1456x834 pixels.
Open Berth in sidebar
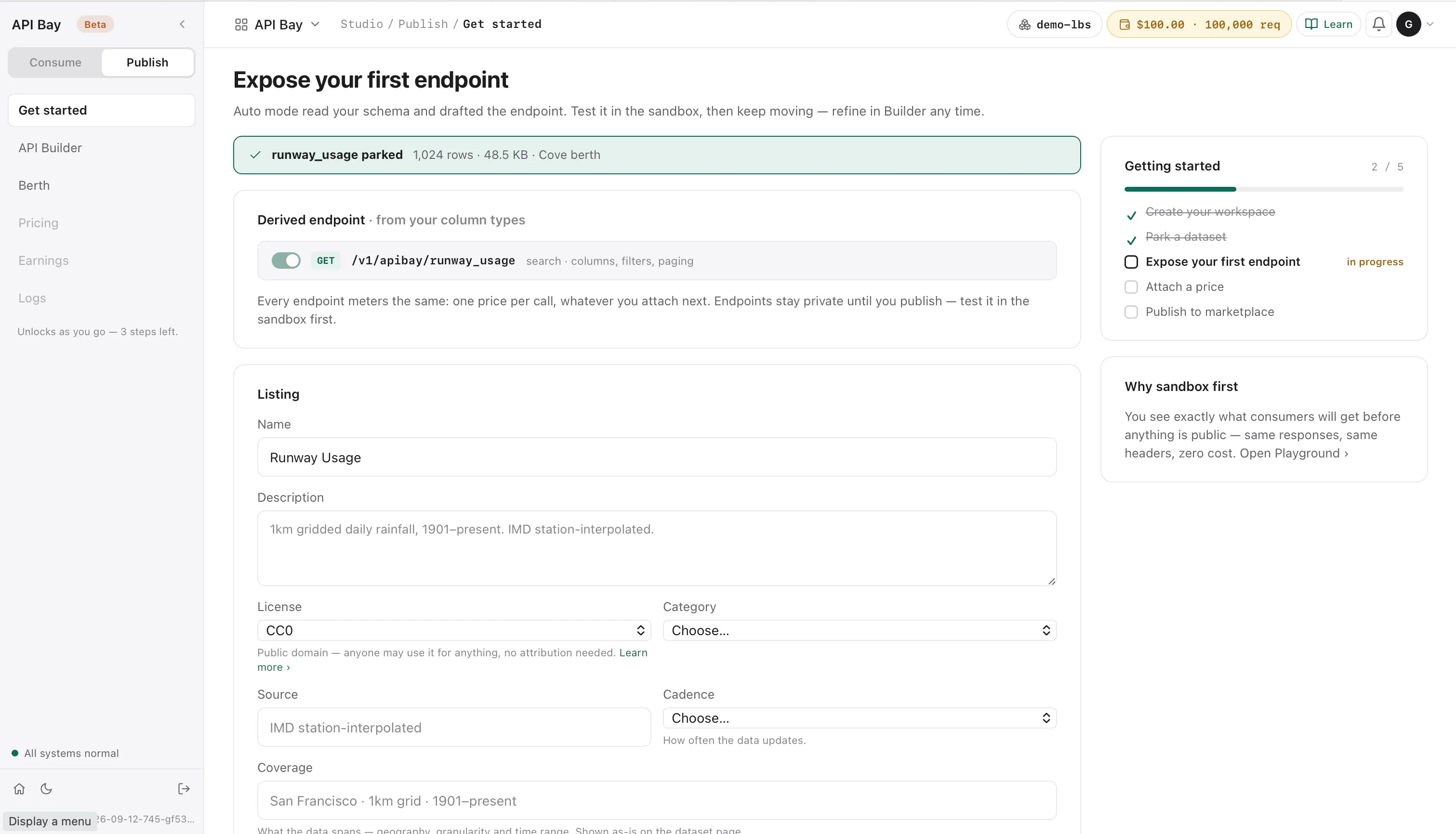pyautogui.click(x=102, y=185)
